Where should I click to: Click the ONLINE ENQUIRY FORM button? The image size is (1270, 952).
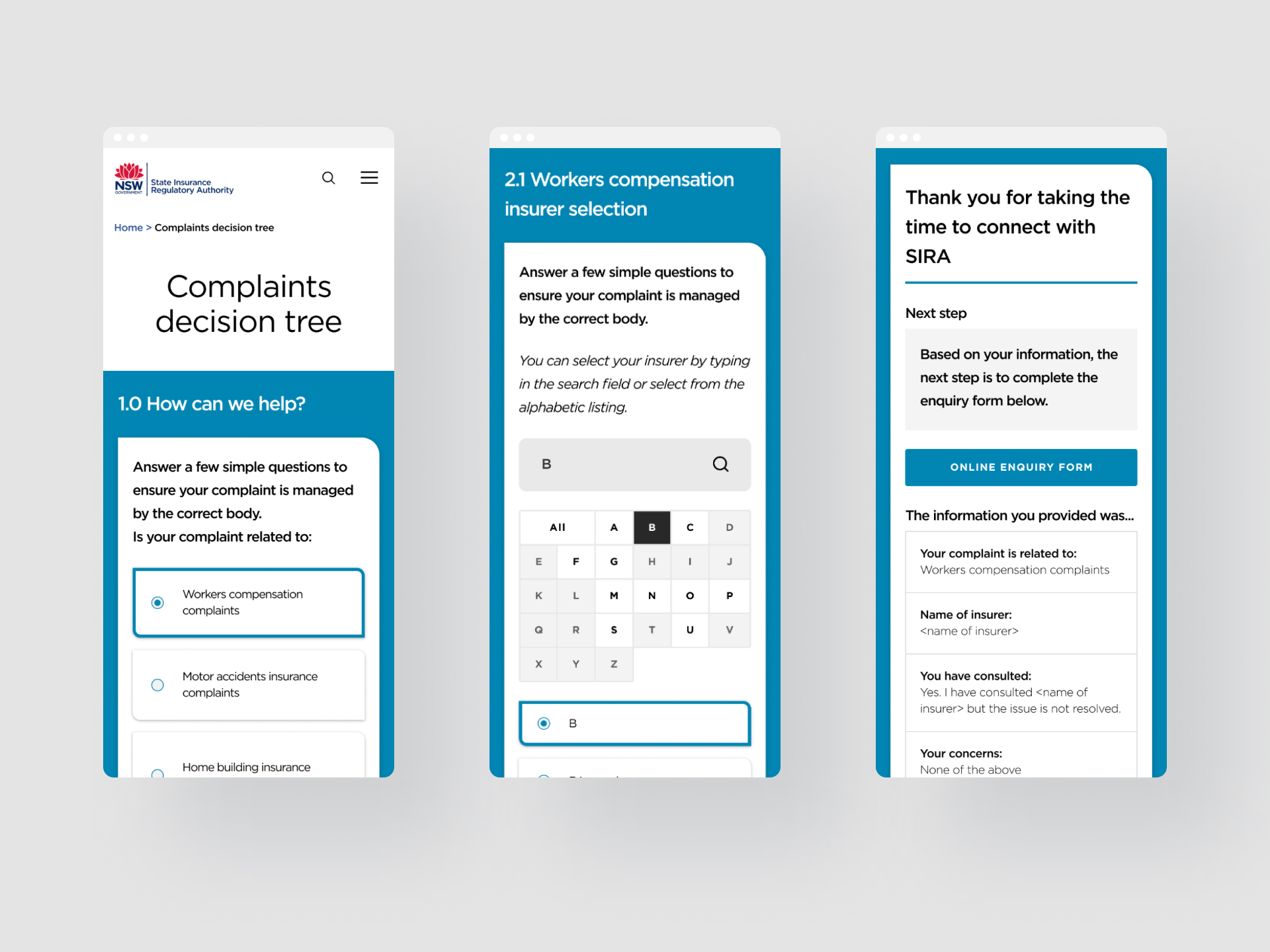tap(1020, 466)
